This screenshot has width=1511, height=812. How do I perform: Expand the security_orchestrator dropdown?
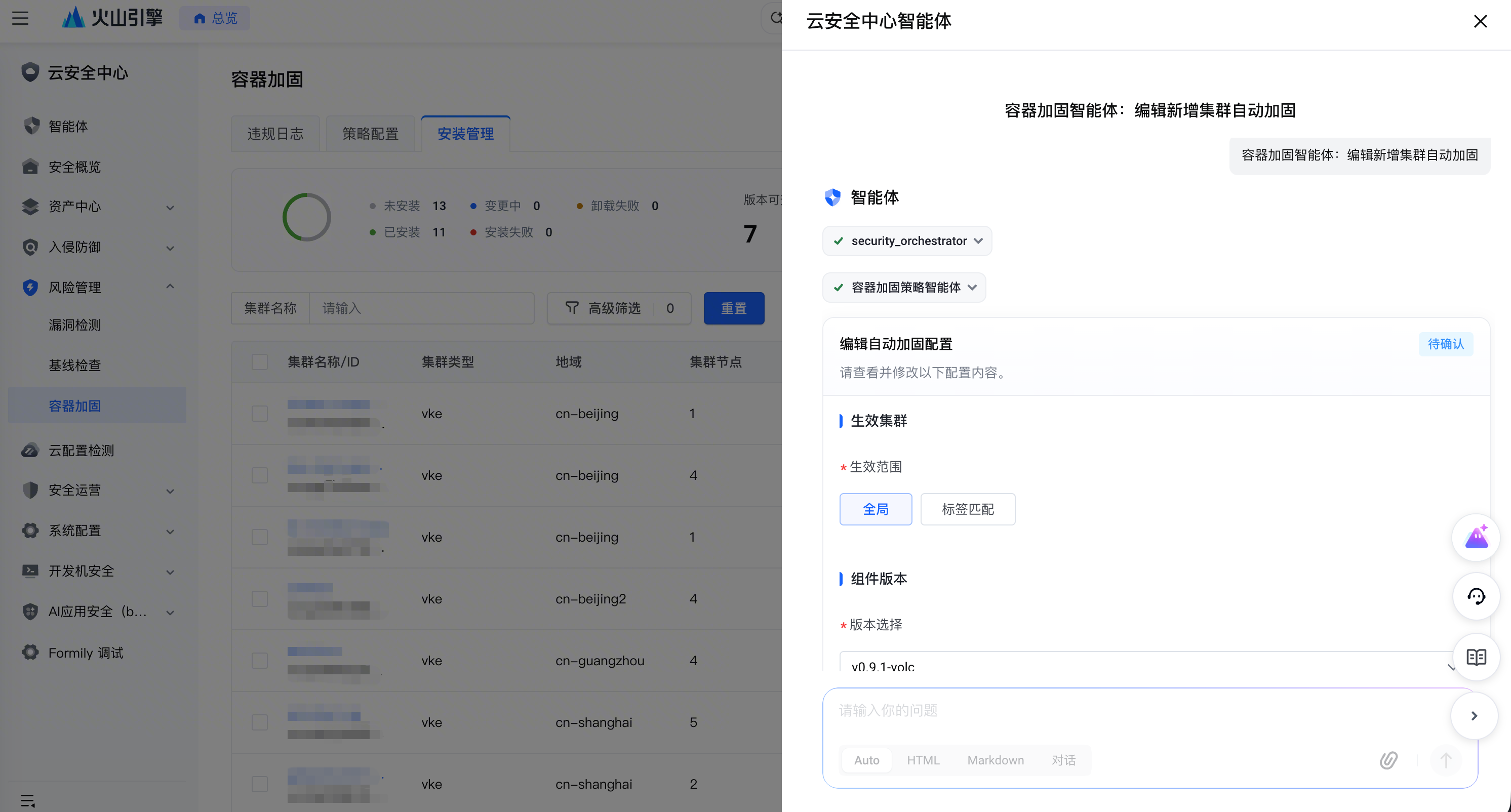(x=907, y=241)
